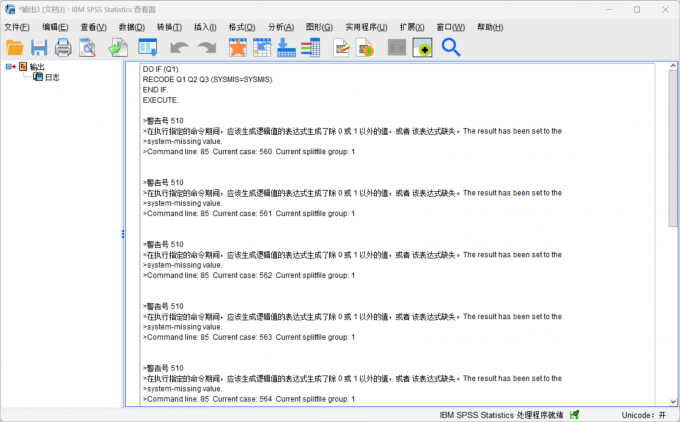The width and height of the screenshot is (680, 422).
Task: Select the 输出 root in outline tree
Action: [37, 67]
